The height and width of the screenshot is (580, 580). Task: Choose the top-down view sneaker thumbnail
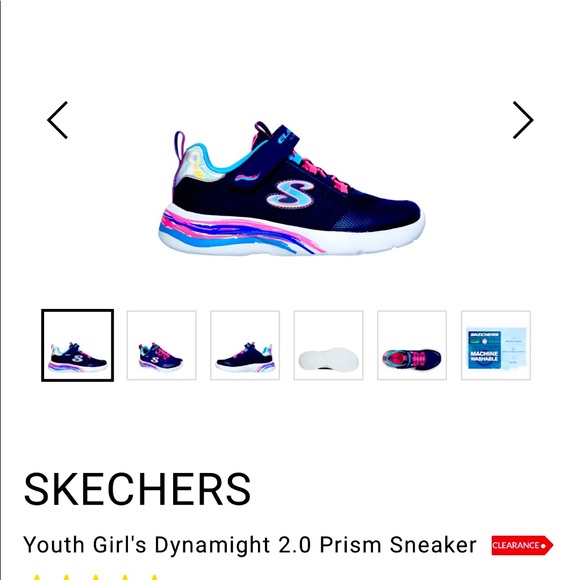412,345
